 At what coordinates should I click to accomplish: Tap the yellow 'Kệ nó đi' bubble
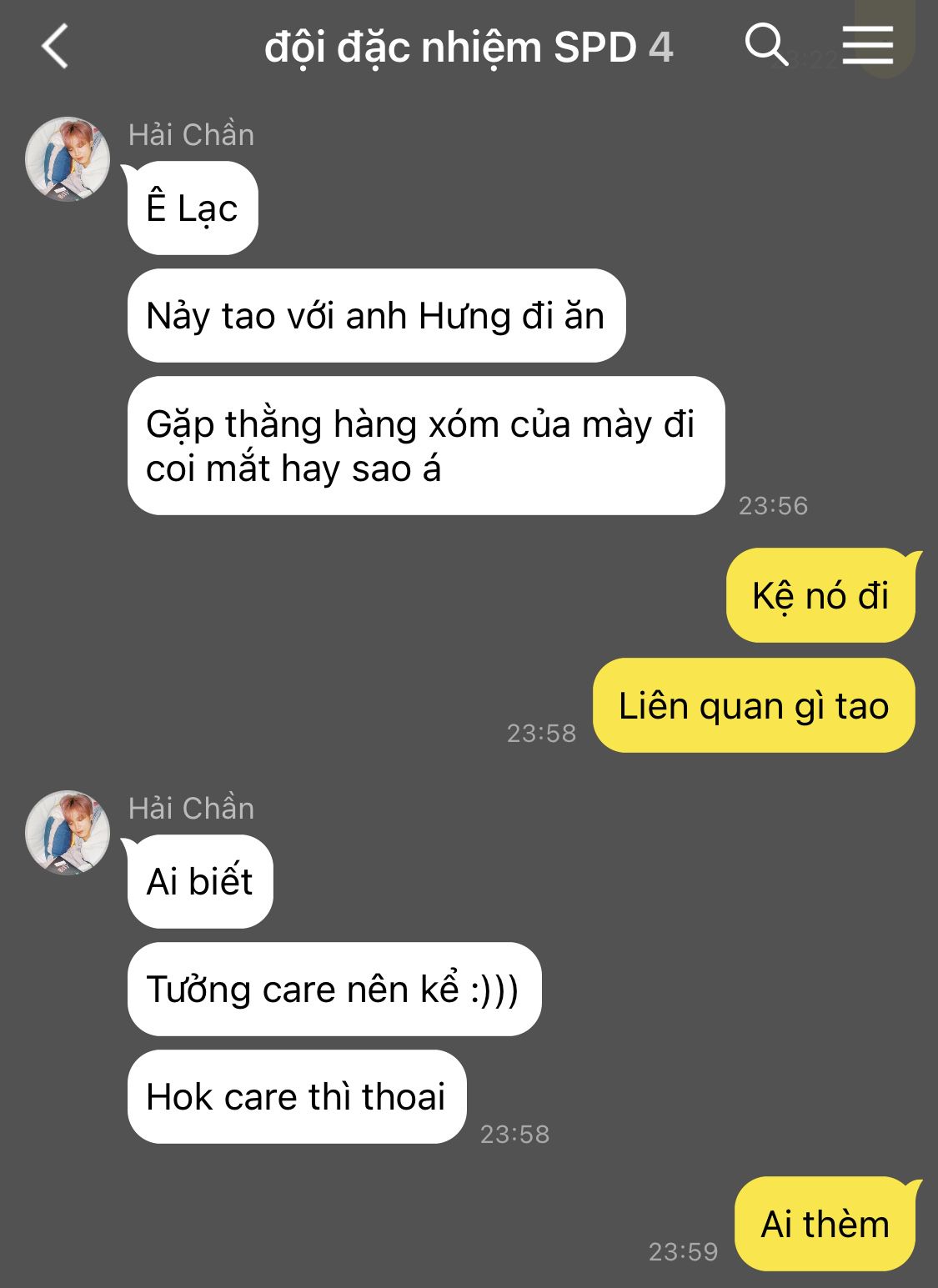pyautogui.click(x=820, y=595)
